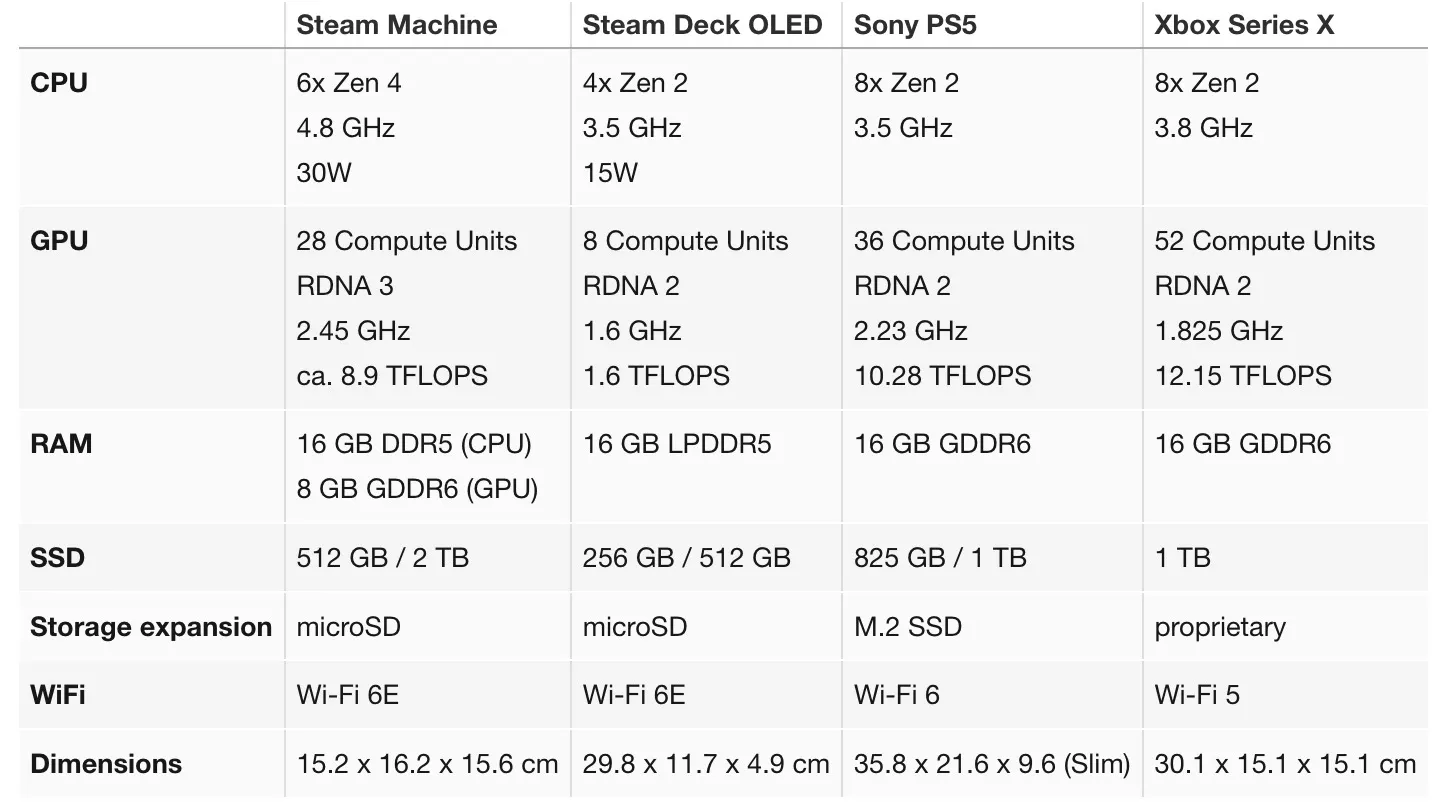Click the Steam Deck OLED column header
The height and width of the screenshot is (804, 1446).
click(702, 25)
